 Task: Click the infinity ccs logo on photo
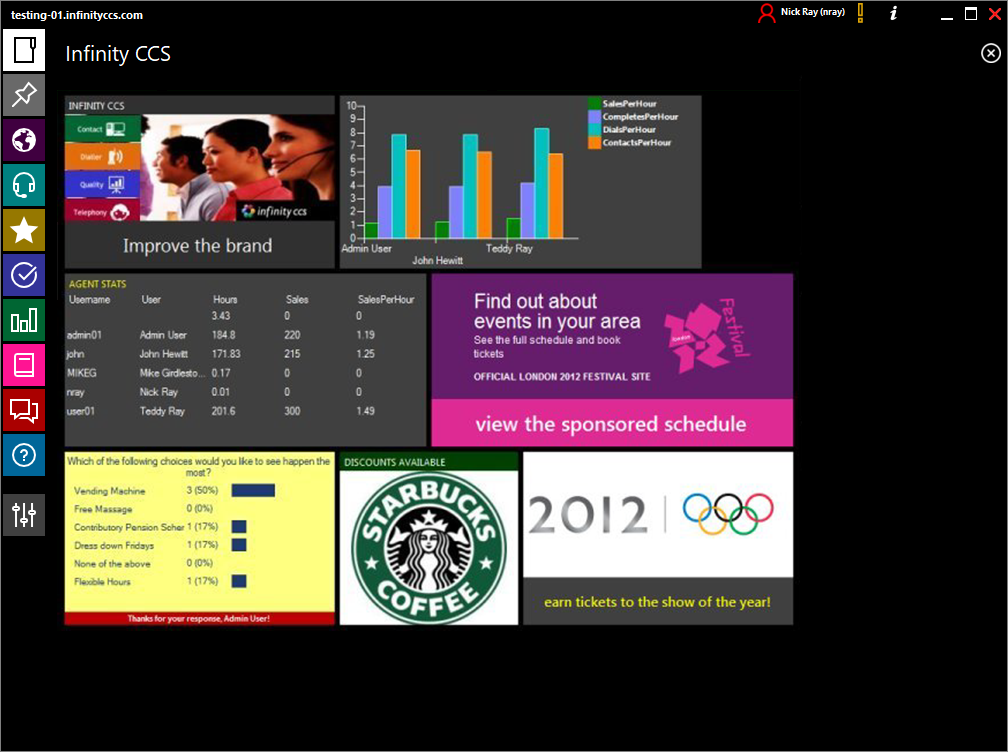(x=274, y=211)
